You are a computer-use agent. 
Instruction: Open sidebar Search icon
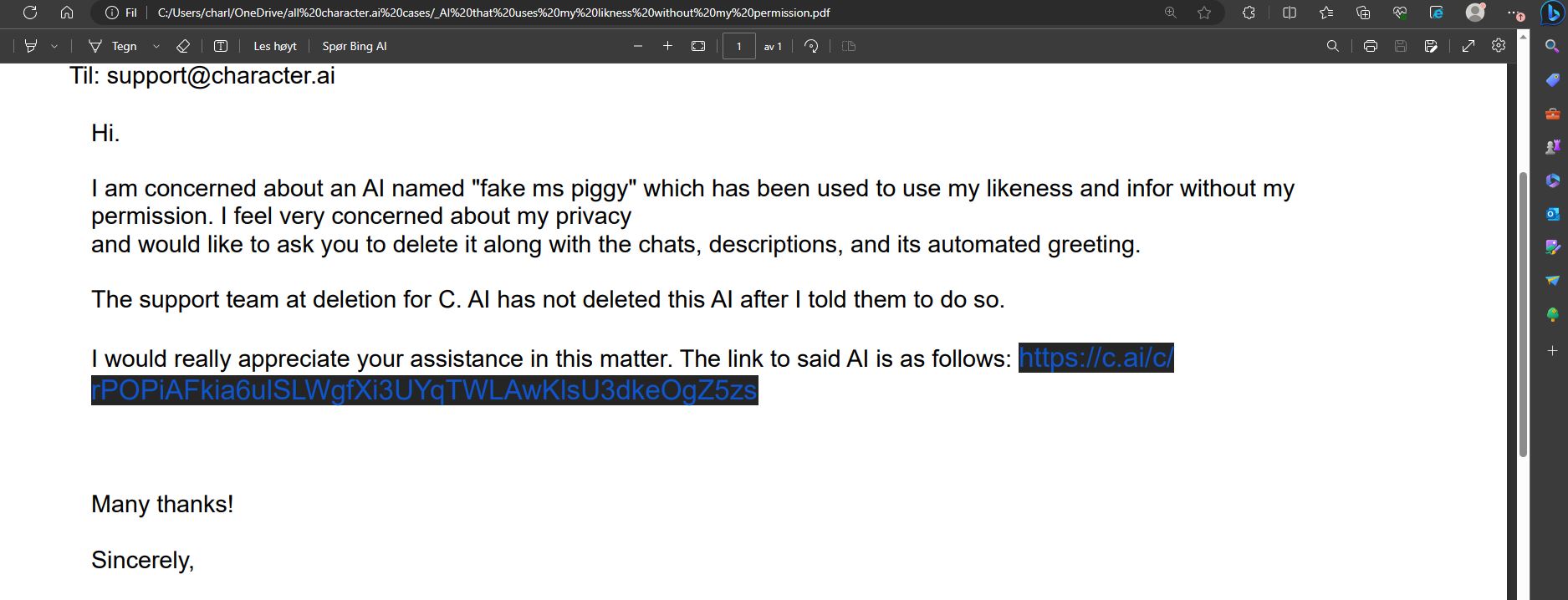tap(1552, 46)
